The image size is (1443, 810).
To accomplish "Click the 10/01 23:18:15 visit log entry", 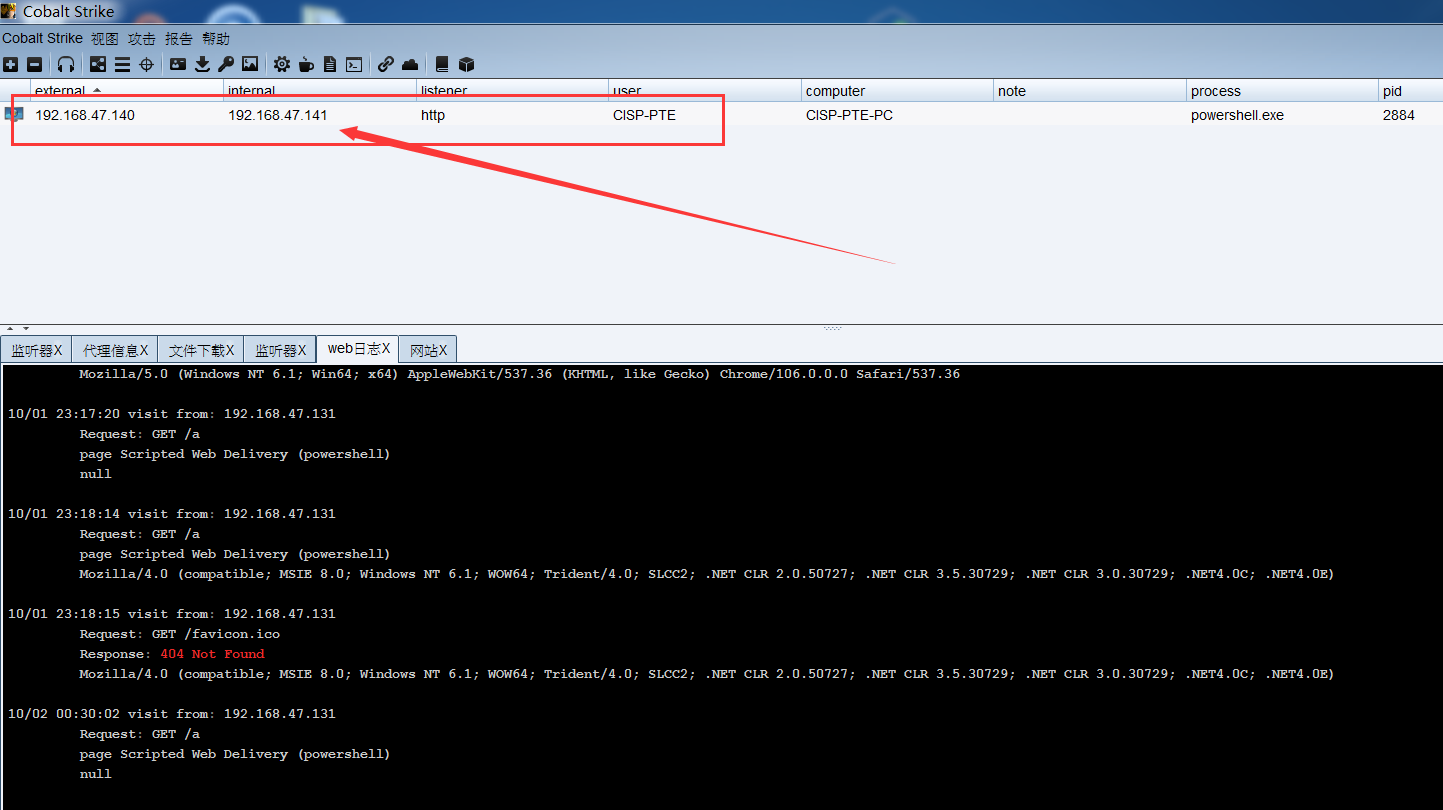I will tap(172, 614).
